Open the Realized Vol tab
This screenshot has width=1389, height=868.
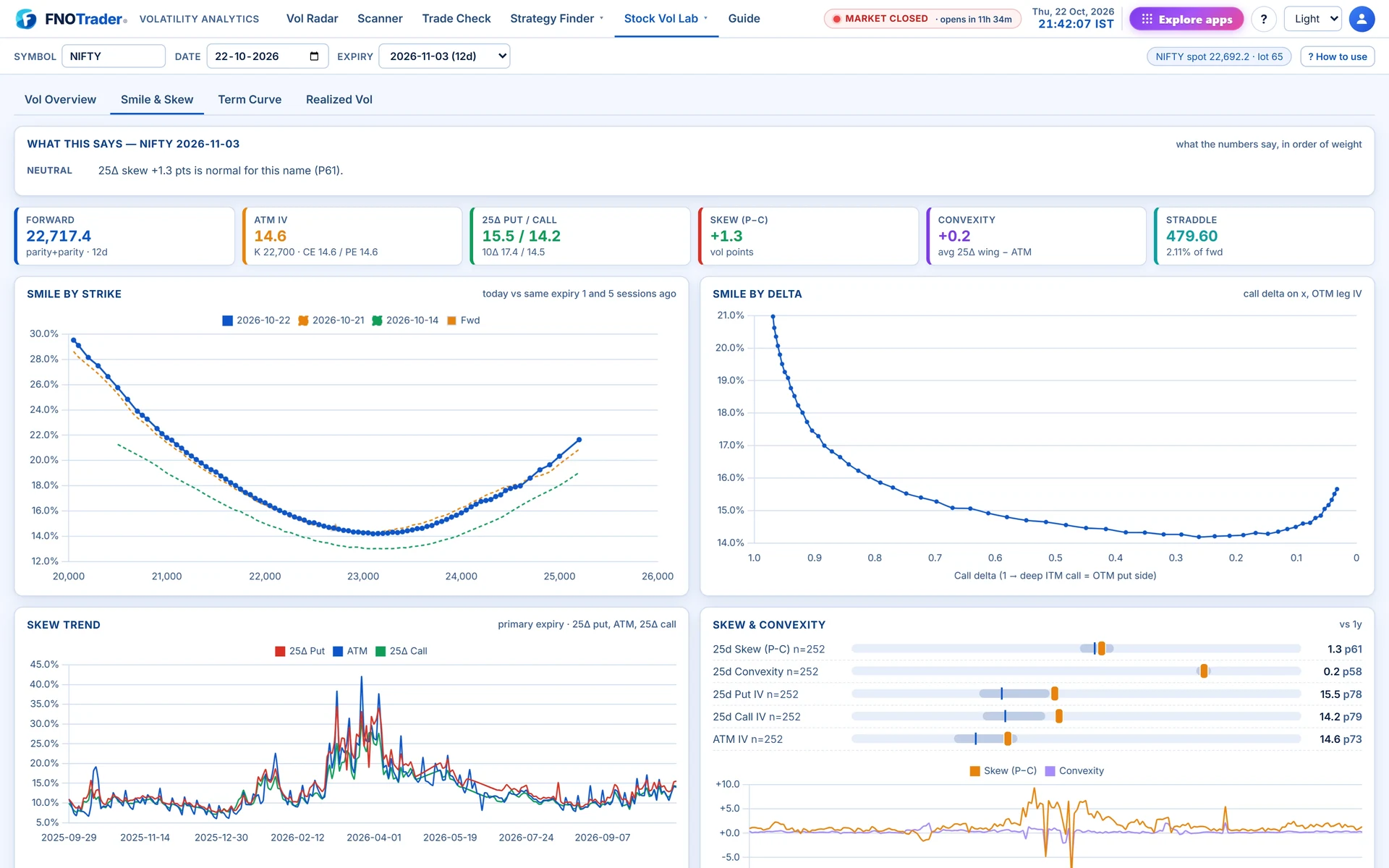click(x=339, y=100)
